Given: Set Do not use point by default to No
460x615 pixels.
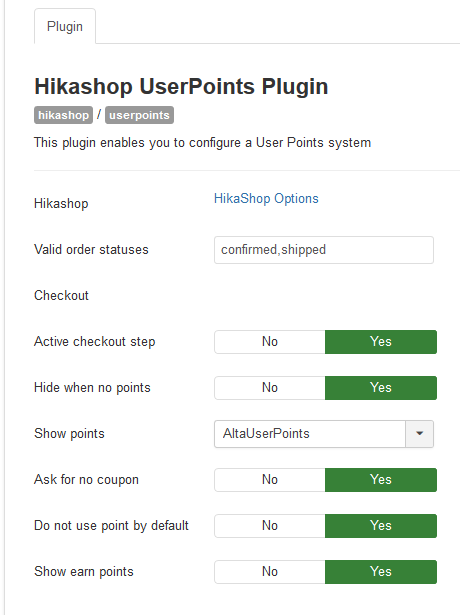Looking at the screenshot, I should 270,526.
